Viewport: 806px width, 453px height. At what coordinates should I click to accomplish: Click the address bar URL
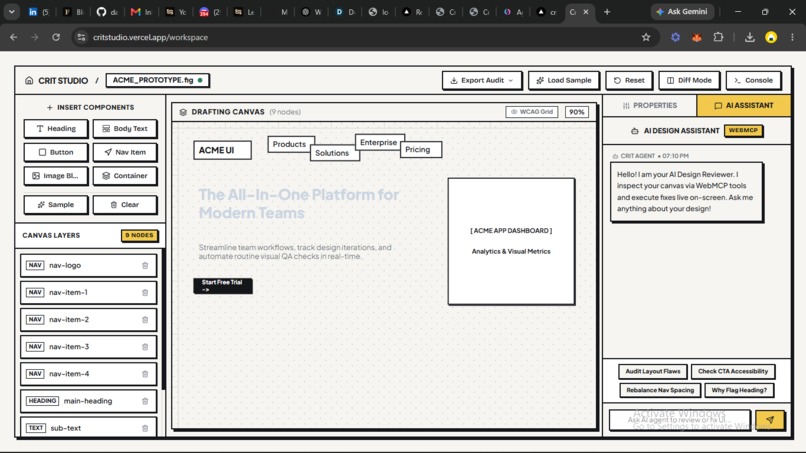pos(150,37)
